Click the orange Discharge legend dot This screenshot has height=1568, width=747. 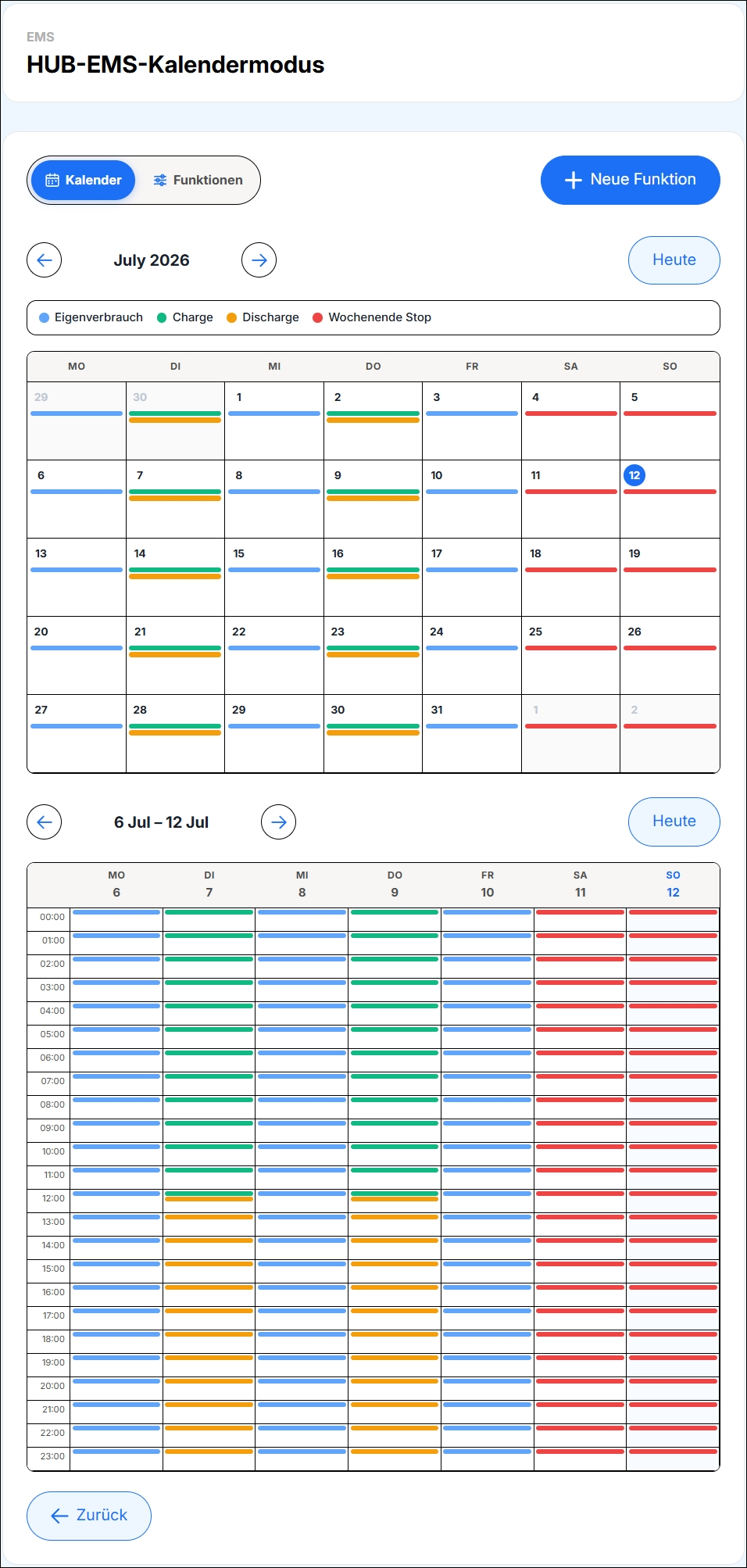click(x=231, y=317)
